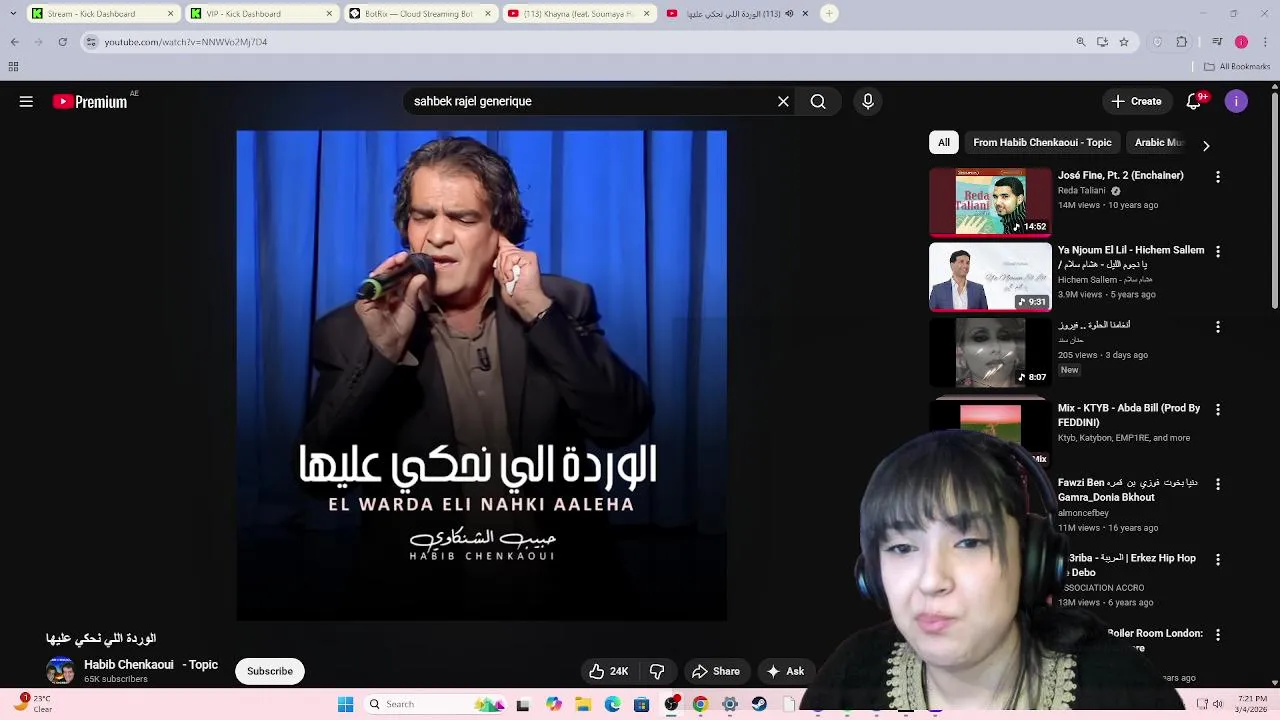Run search with the magnifier button
This screenshot has width=1280, height=720.
pyautogui.click(x=818, y=101)
